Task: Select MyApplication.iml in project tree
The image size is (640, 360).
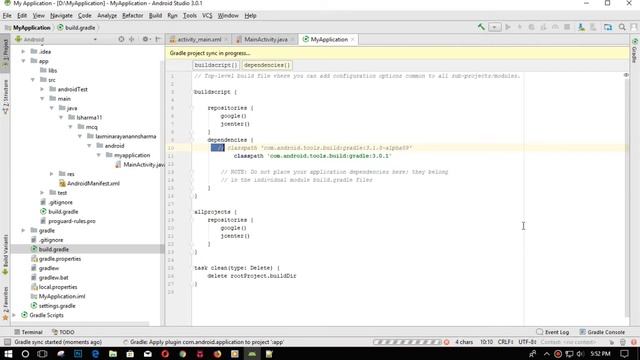Action: (x=58, y=296)
